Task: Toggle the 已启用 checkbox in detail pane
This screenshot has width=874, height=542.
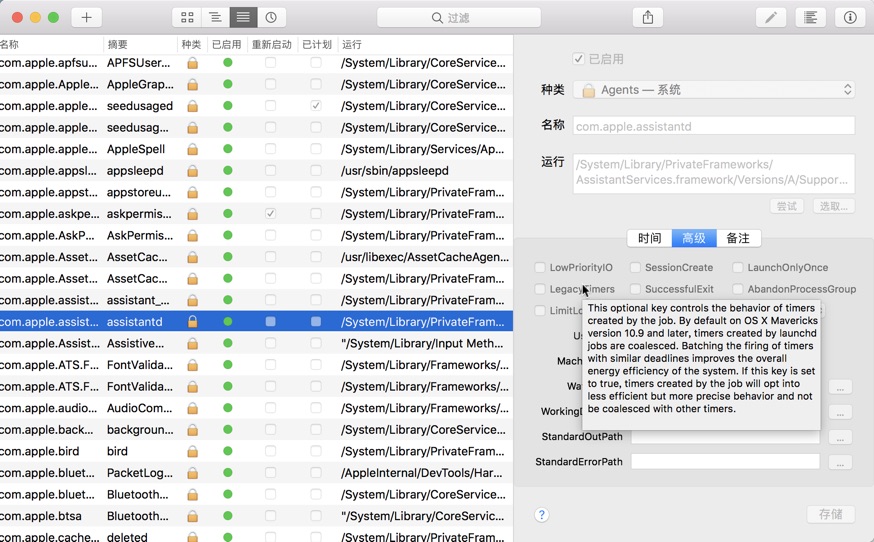Action: click(579, 59)
